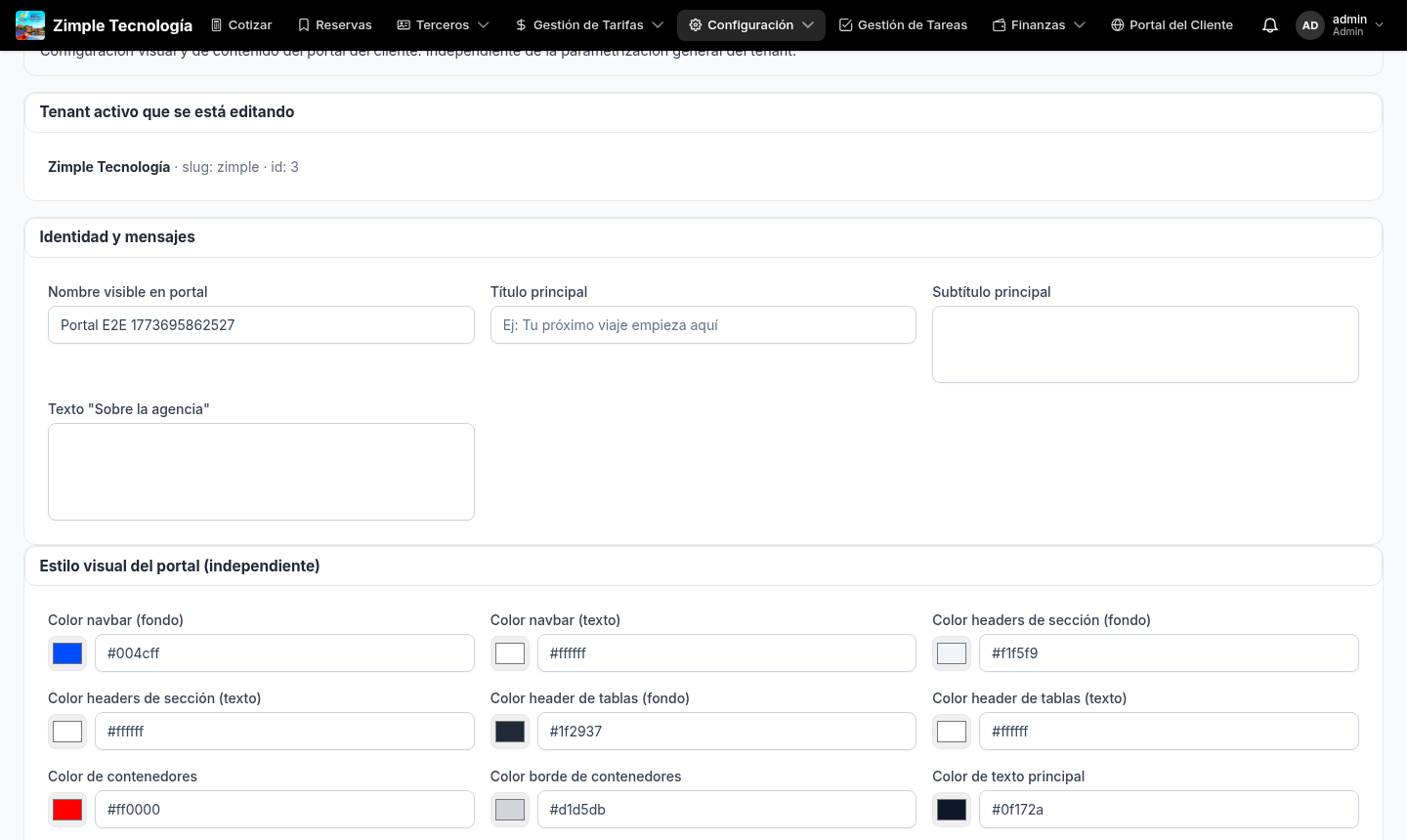Image resolution: width=1407 pixels, height=840 pixels.
Task: Select the Reservas bookmark icon
Action: (x=304, y=24)
